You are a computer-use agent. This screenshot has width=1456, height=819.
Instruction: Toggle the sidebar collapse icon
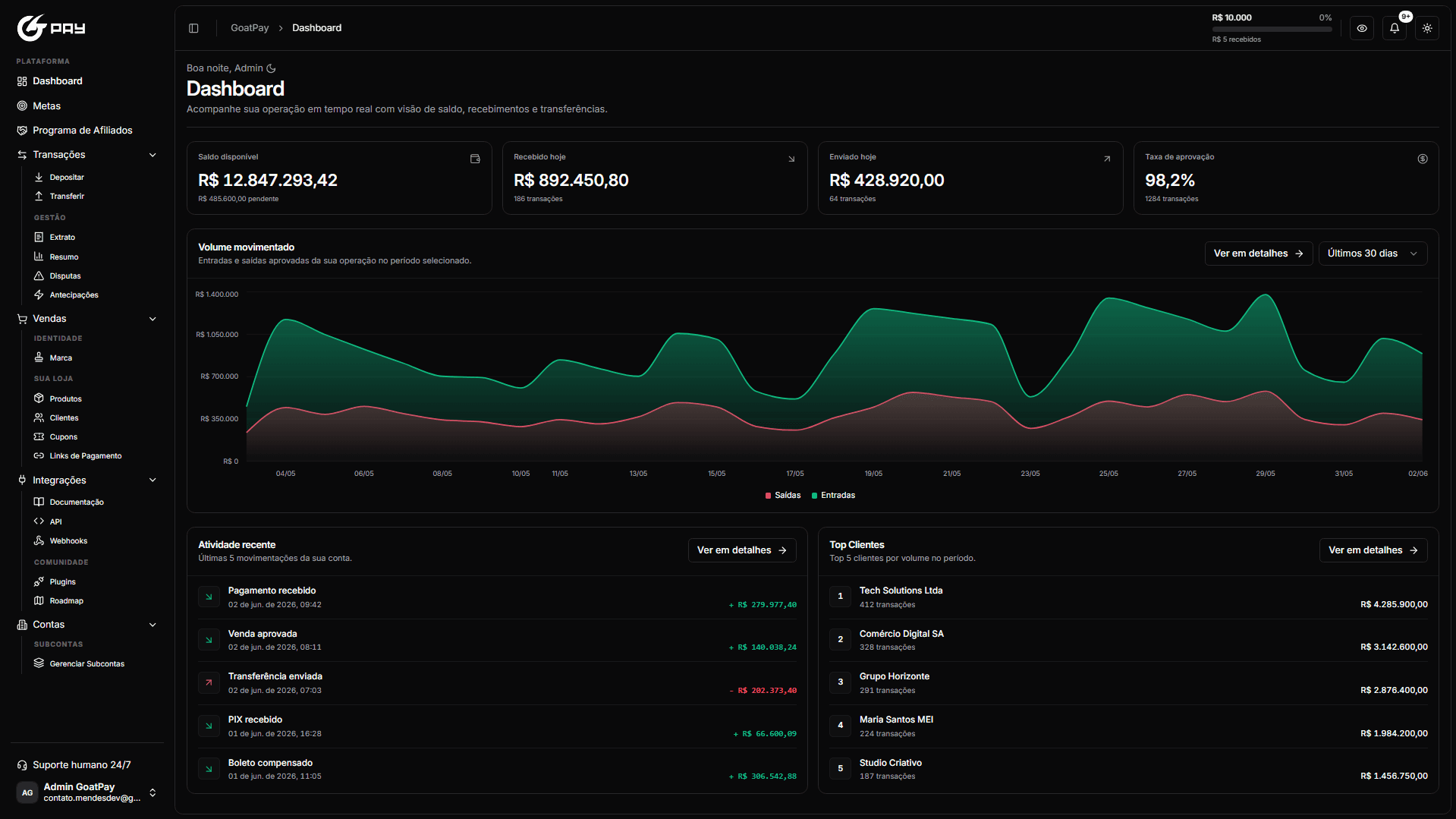pos(193,28)
